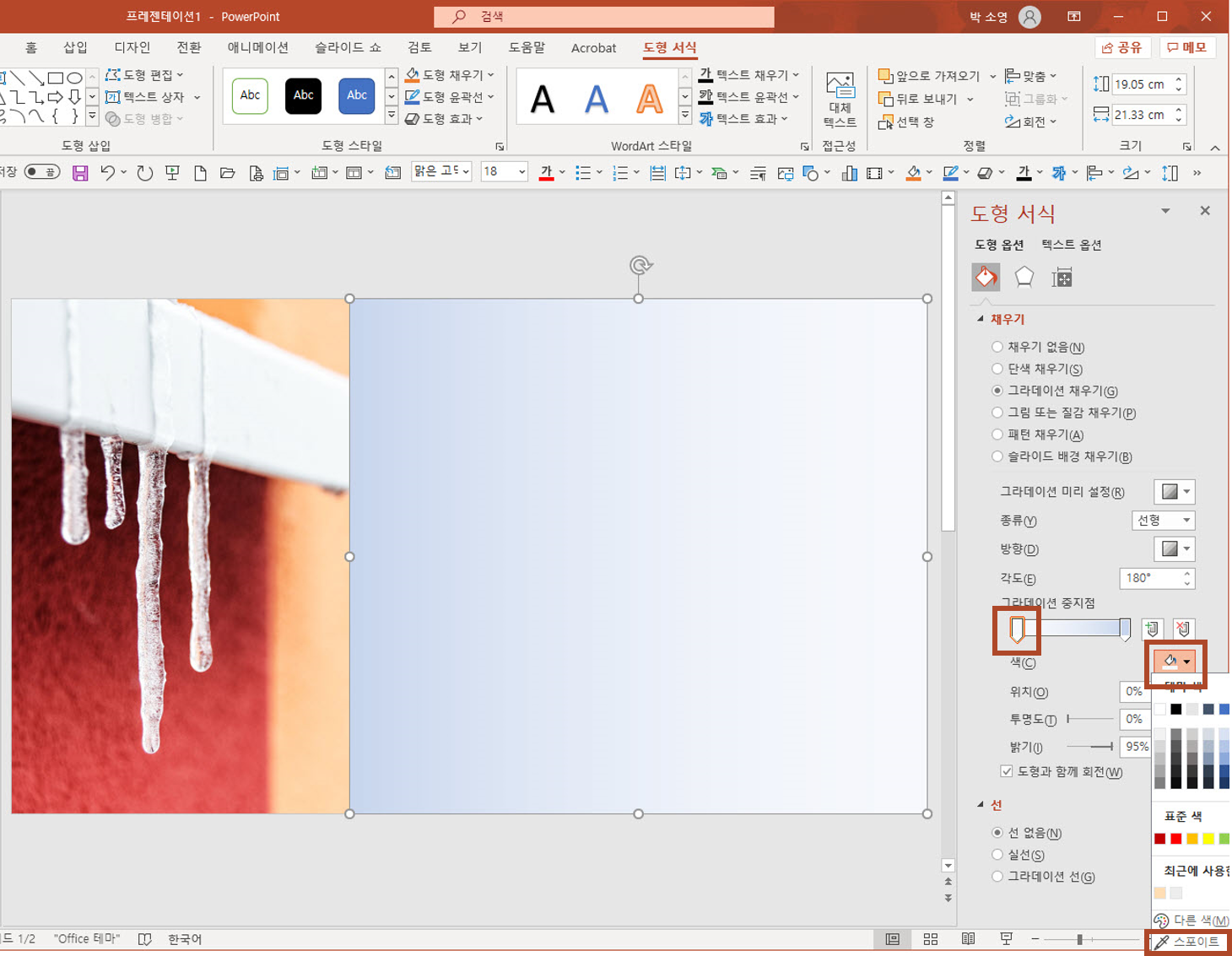Select 그라데이션 선 radio button
The image size is (1232, 956).
997,877
